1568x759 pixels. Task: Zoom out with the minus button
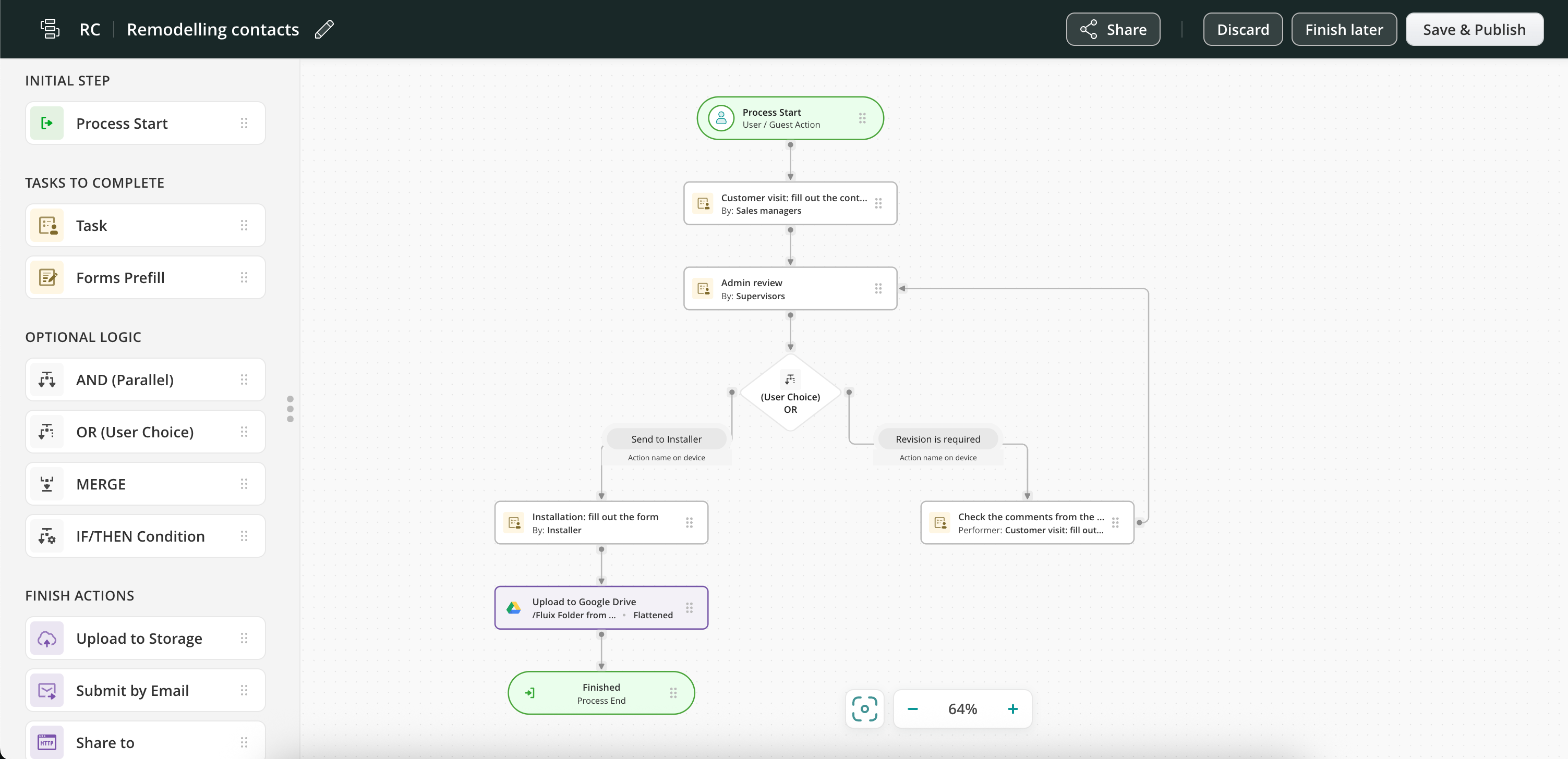[912, 708]
